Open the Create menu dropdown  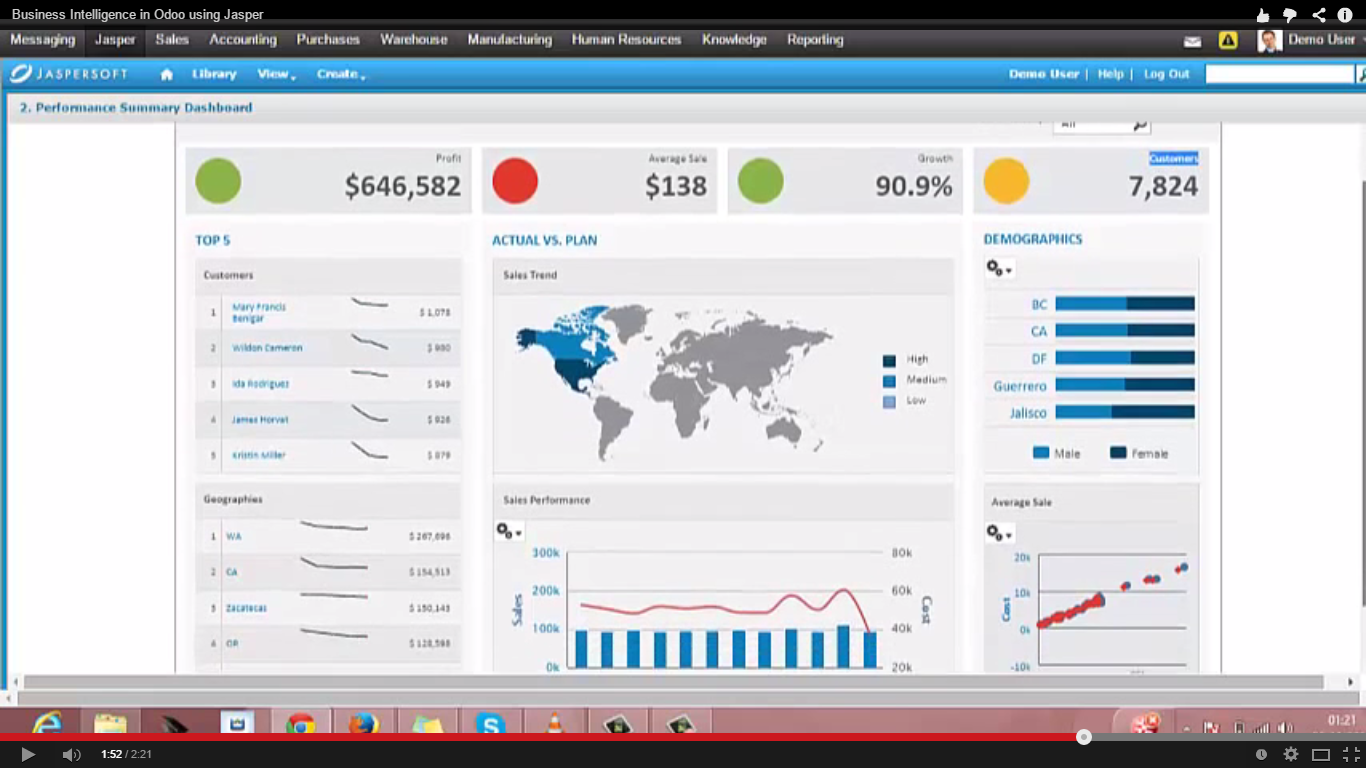[x=341, y=74]
